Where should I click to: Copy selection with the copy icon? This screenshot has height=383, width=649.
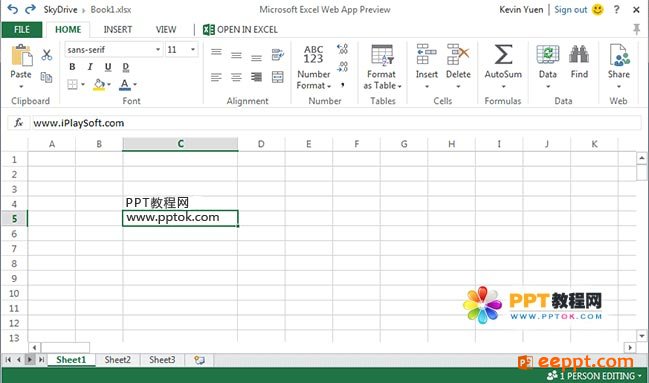(x=46, y=77)
